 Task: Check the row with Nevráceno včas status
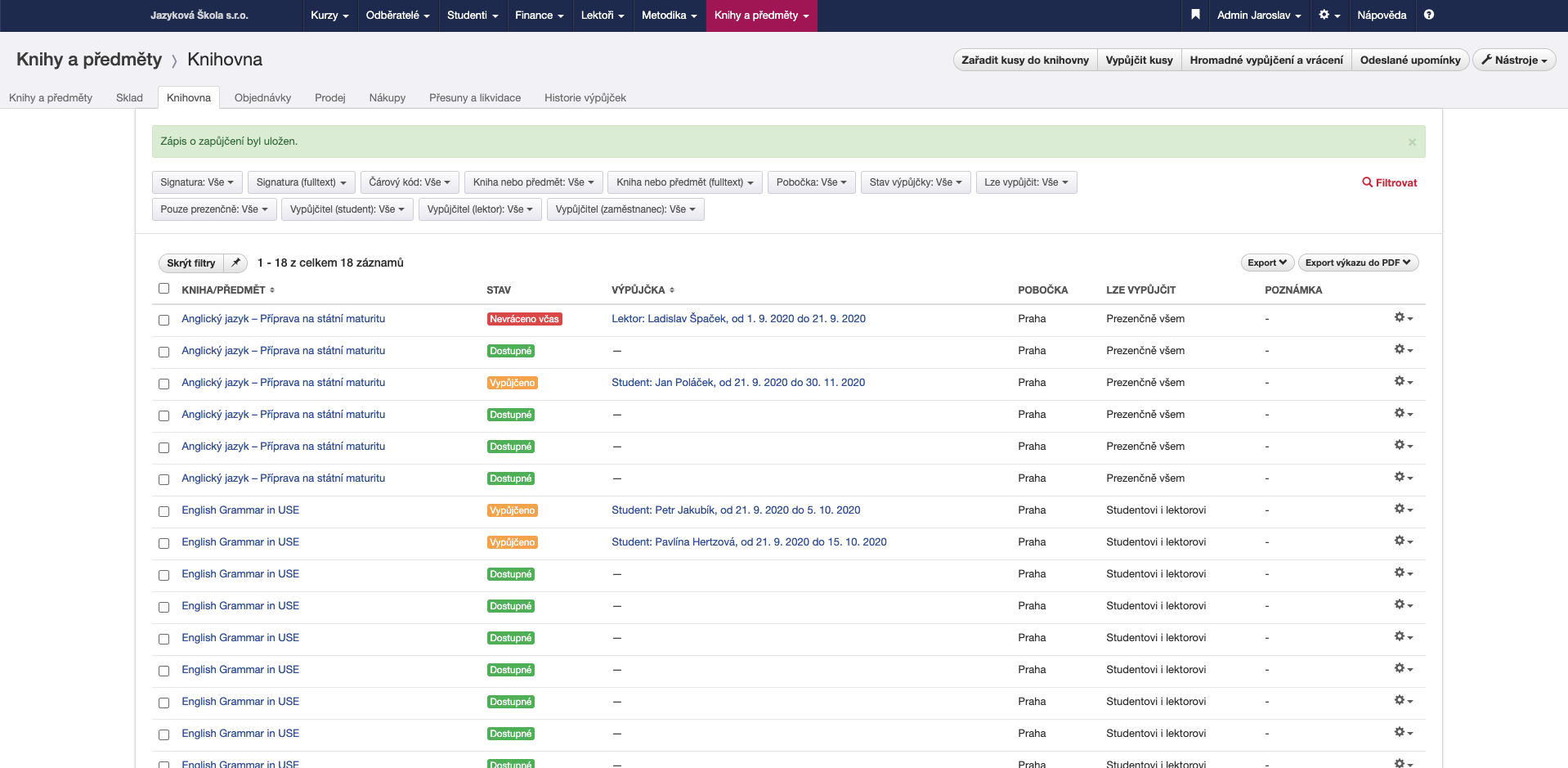pyautogui.click(x=164, y=320)
